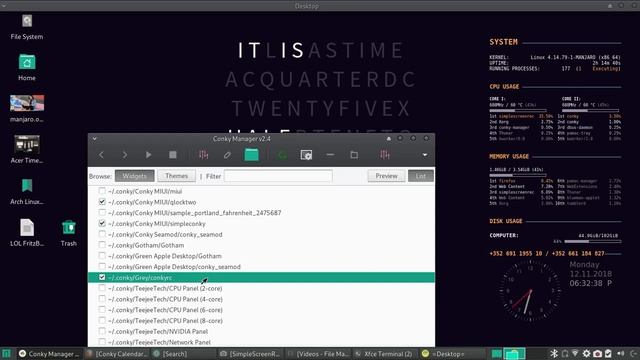
Task: Switch view to Preview
Action: [x=386, y=176]
